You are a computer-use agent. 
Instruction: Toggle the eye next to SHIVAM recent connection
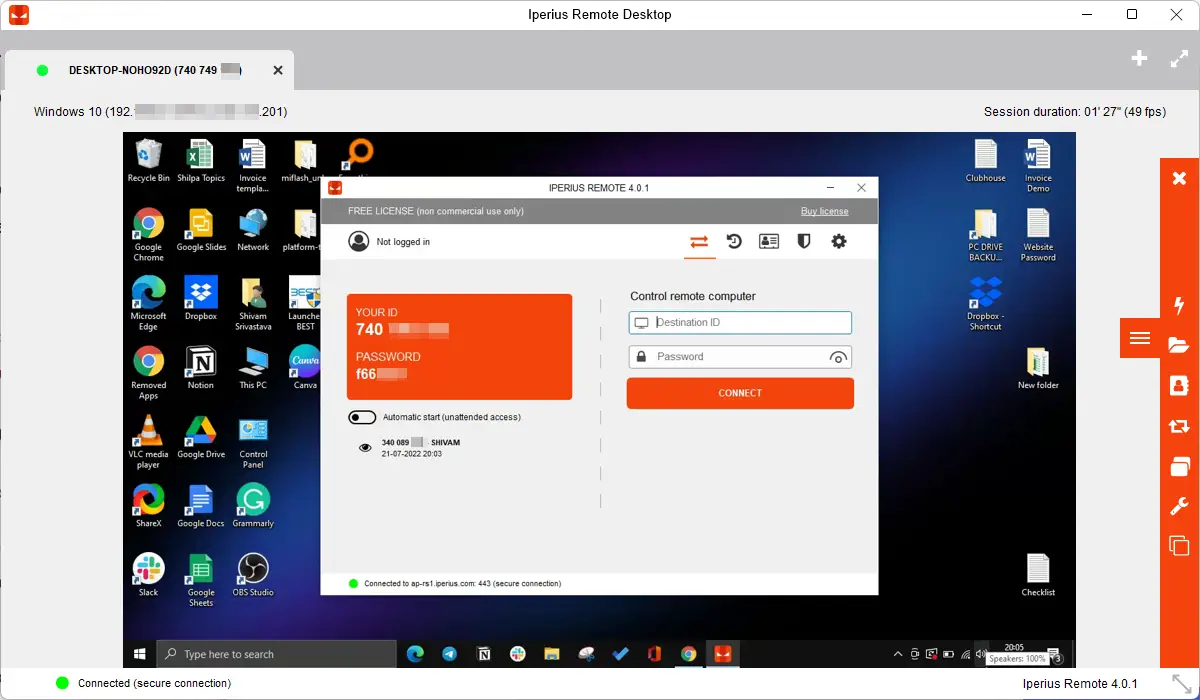pos(365,447)
